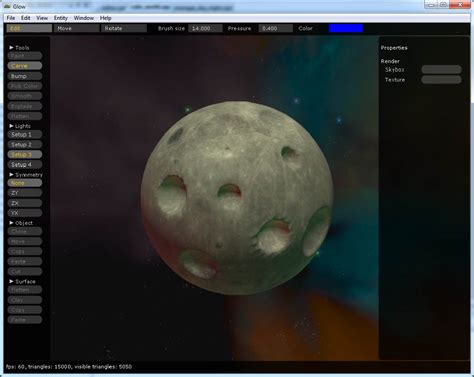Click the Move button under Object
474x377 pixels.
point(25,241)
